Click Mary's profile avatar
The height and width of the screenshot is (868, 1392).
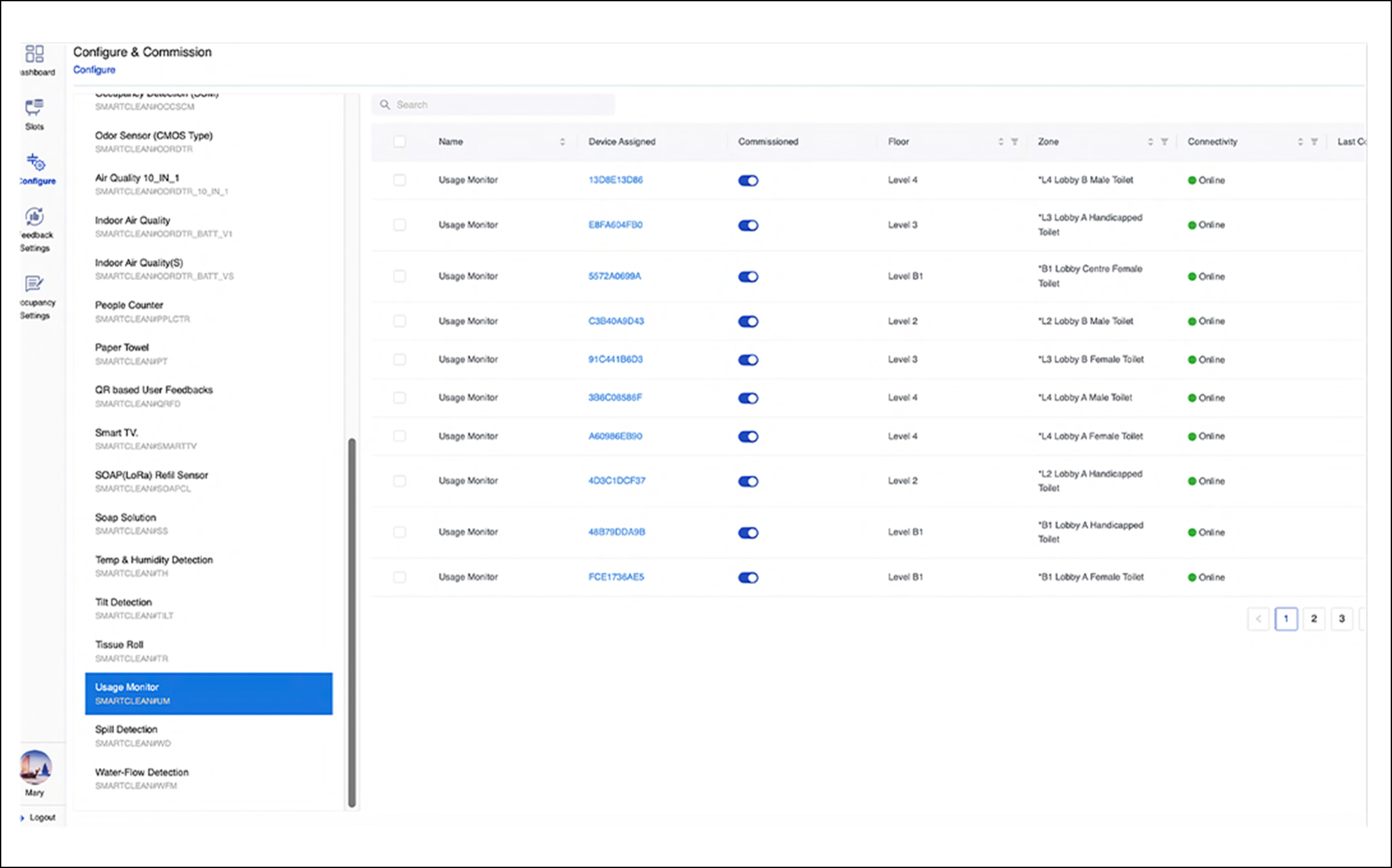coord(35,767)
